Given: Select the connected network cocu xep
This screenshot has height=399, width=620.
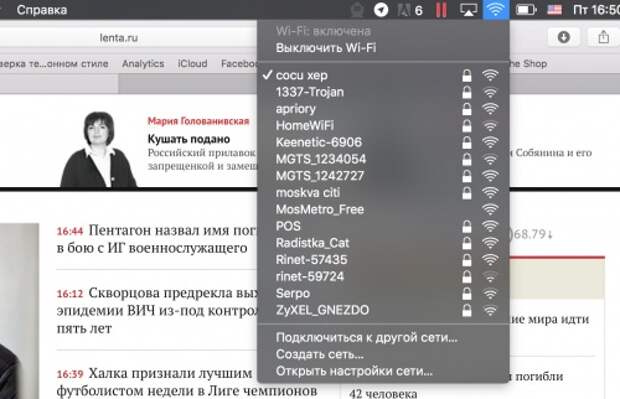Looking at the screenshot, I should click(383, 75).
